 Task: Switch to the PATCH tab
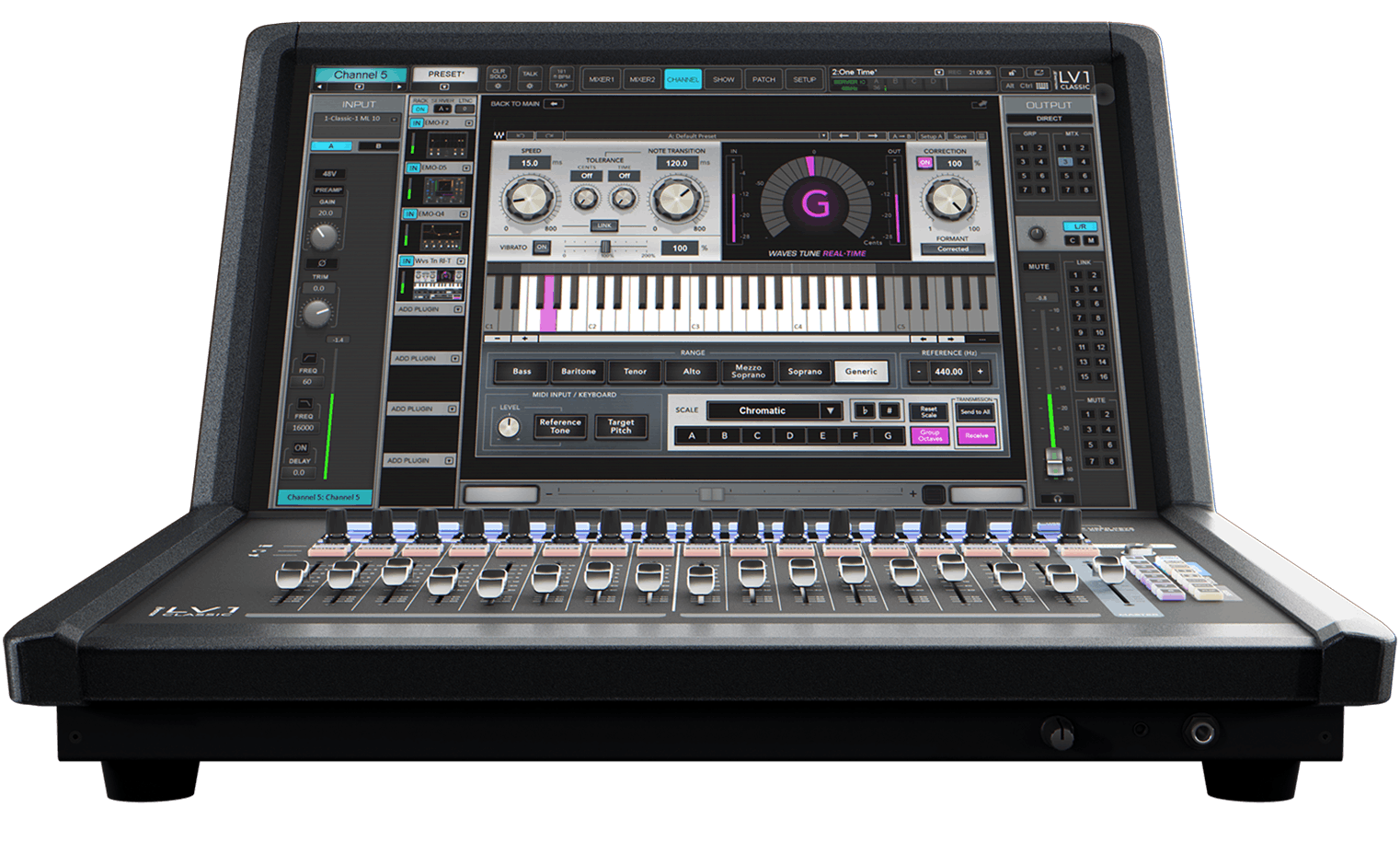tap(764, 80)
